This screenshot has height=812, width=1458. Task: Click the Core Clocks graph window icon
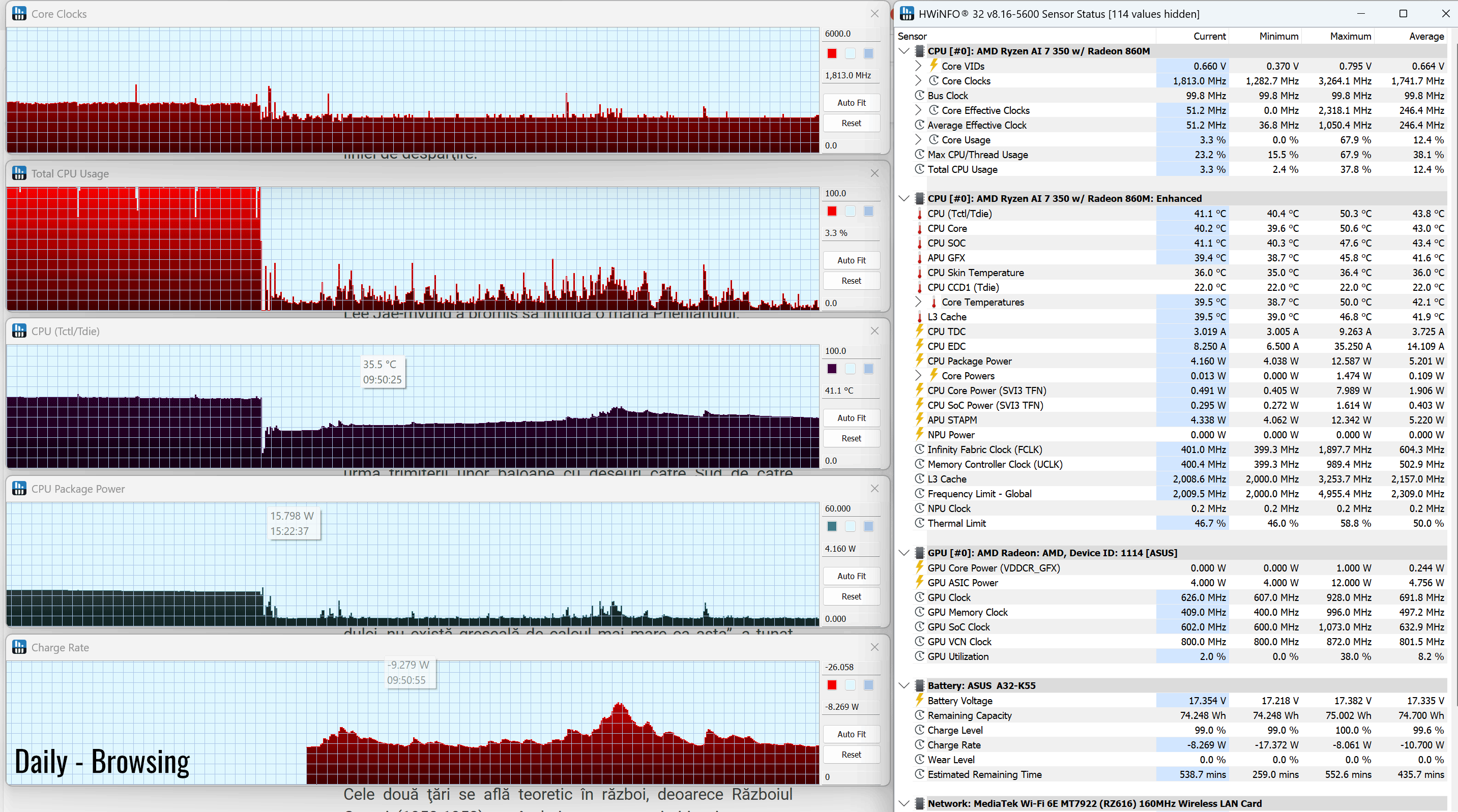pyautogui.click(x=19, y=14)
